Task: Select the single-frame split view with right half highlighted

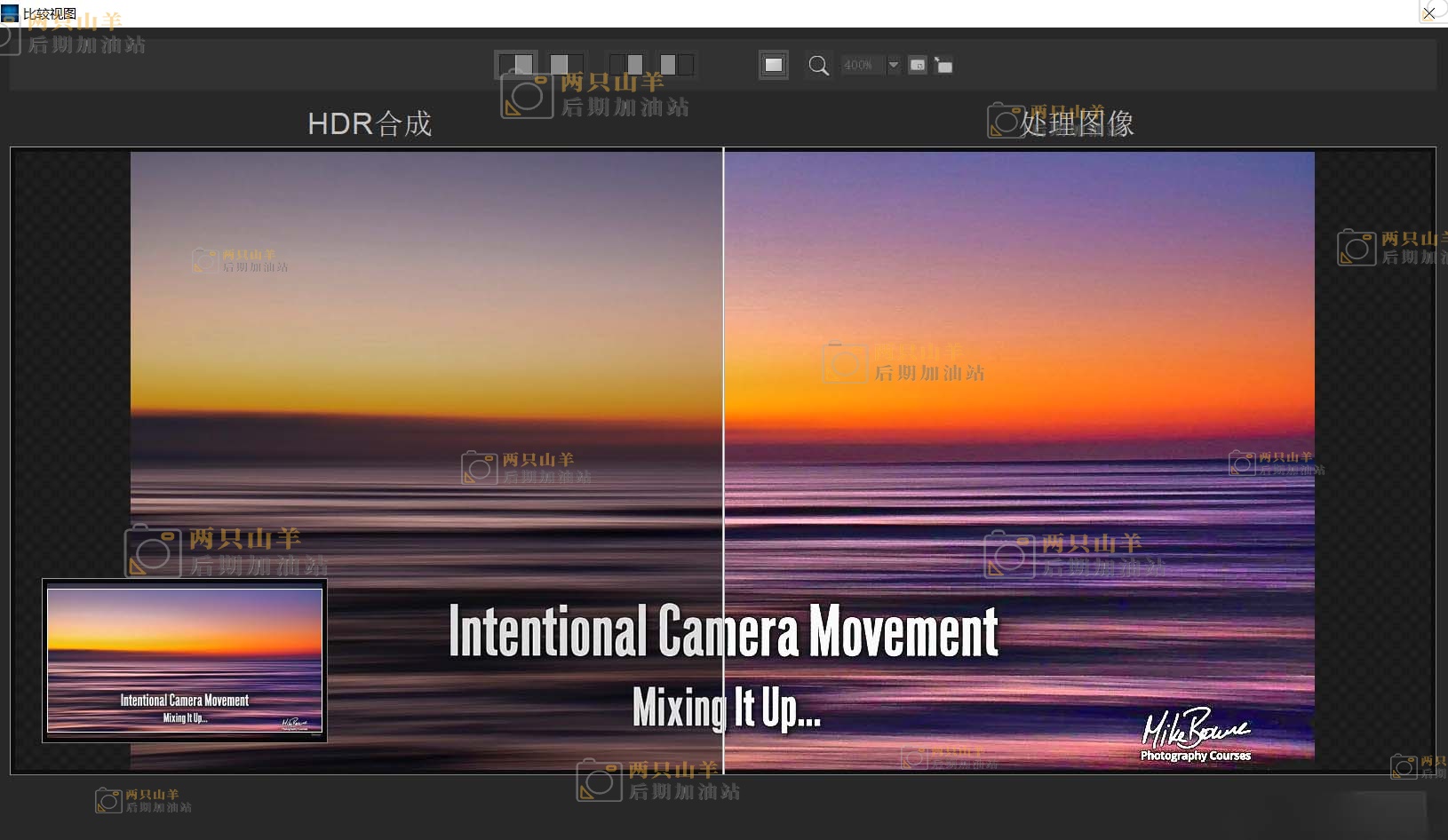Action: pyautogui.click(x=516, y=65)
